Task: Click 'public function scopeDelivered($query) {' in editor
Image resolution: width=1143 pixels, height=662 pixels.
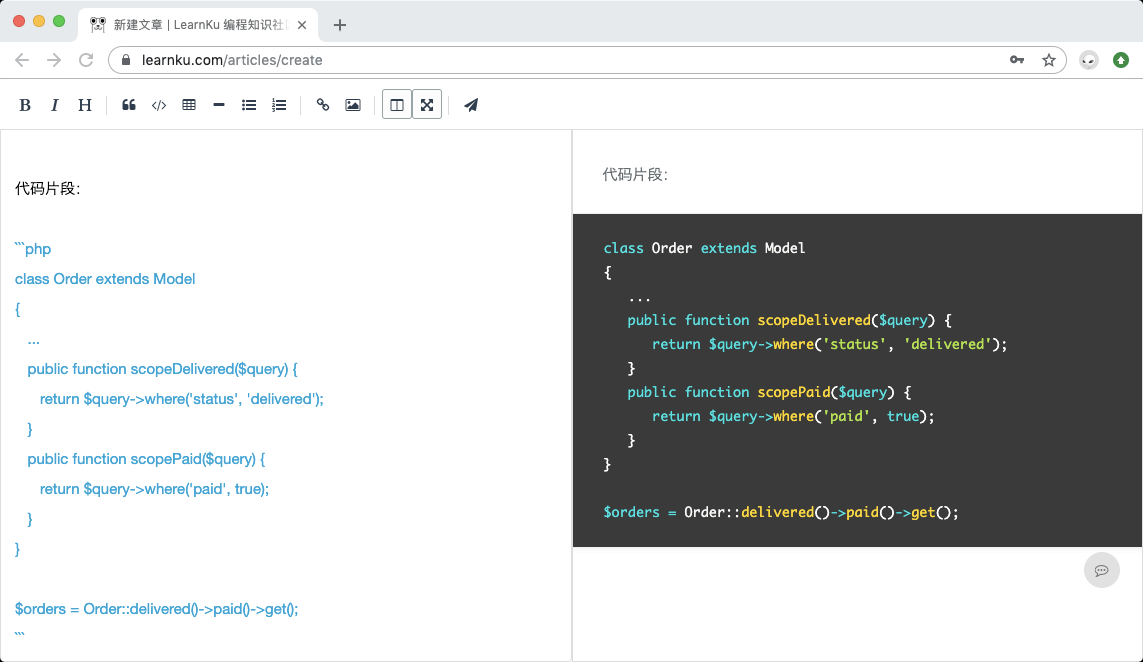Action: pyautogui.click(x=163, y=369)
